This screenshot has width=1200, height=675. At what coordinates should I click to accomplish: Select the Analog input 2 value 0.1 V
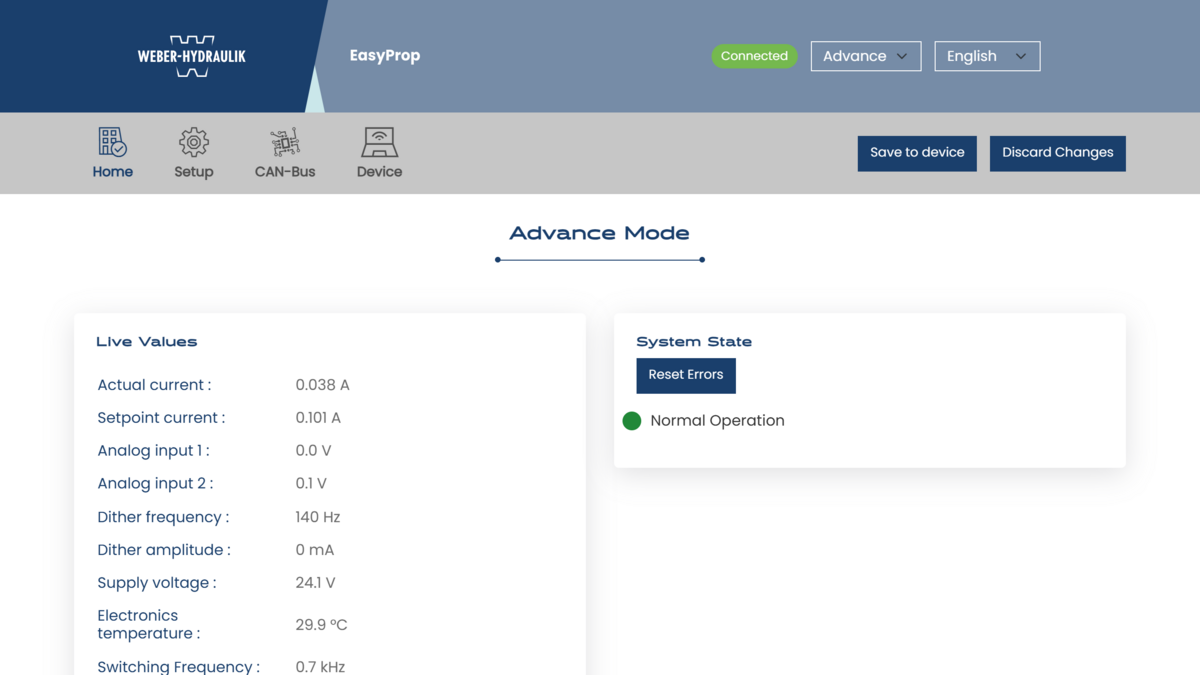(311, 484)
